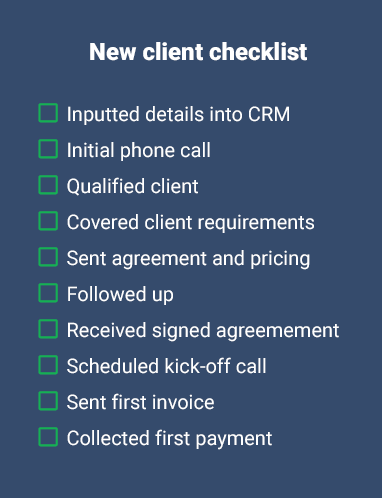382x498 pixels.
Task: Select the Sent agreement and pricing label
Action: [188, 259]
